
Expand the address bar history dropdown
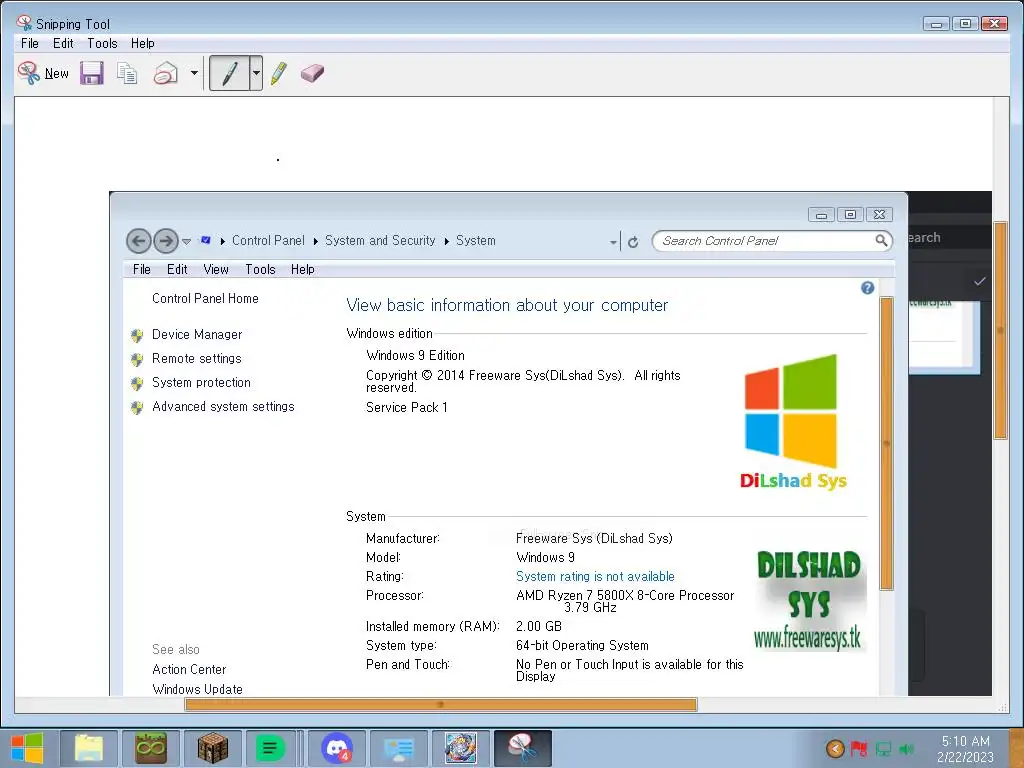tap(613, 242)
